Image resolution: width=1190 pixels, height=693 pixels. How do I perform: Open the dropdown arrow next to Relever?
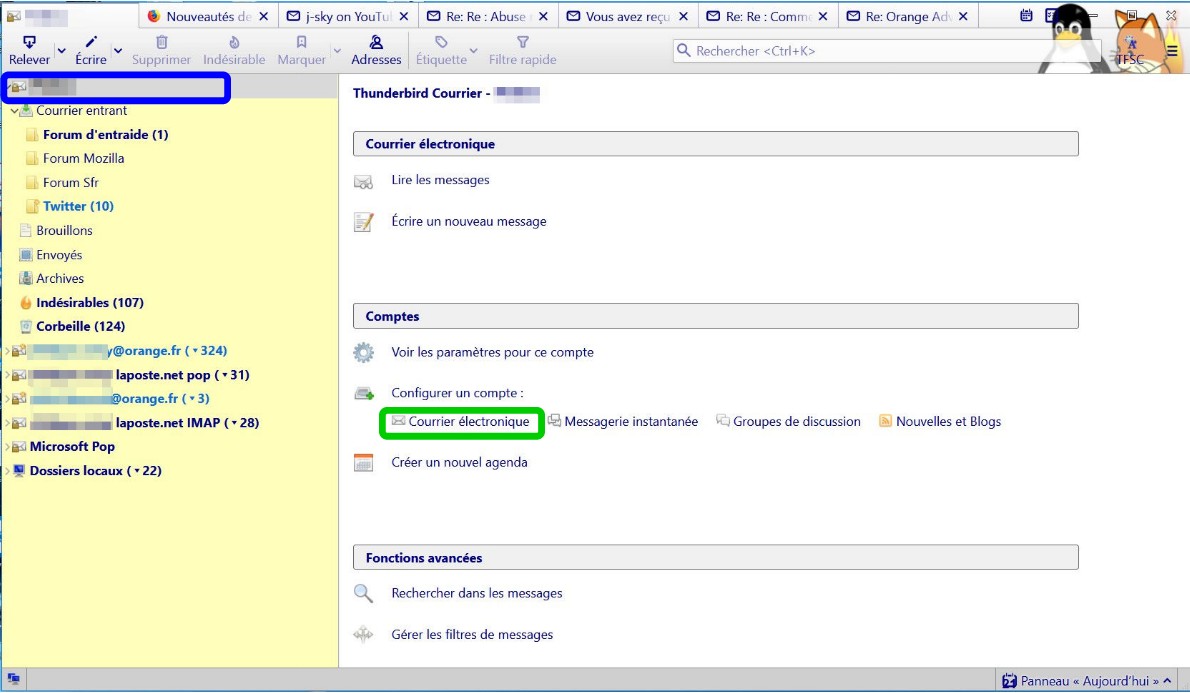61,51
